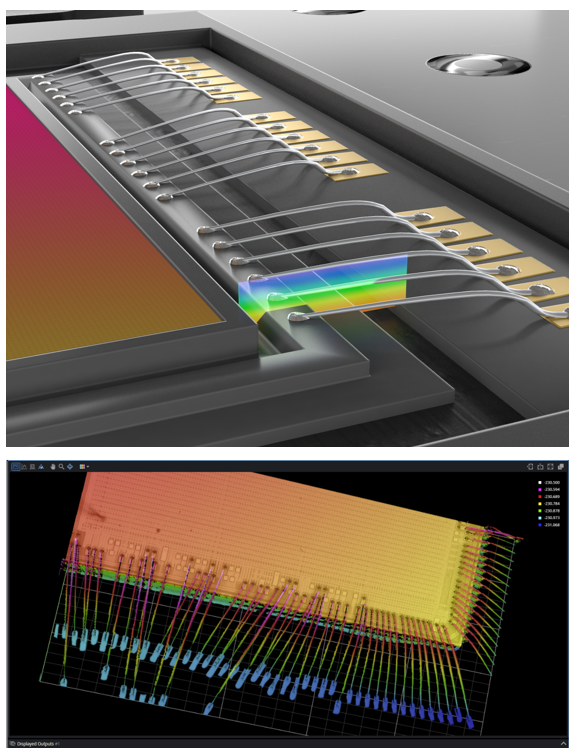Screen dimensions: 572x754
Task: Click the fit-to-view diamond icon
Action: [x=70, y=467]
